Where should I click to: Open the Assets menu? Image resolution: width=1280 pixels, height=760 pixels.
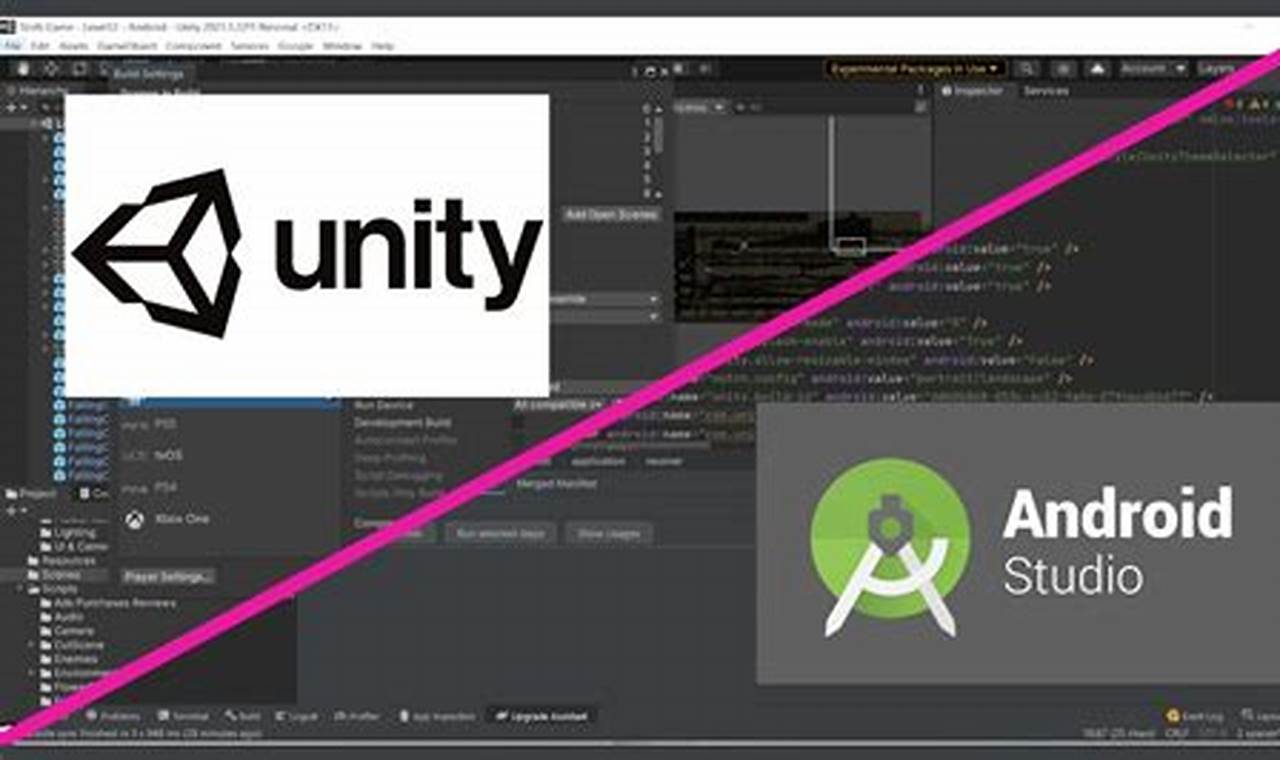(74, 46)
